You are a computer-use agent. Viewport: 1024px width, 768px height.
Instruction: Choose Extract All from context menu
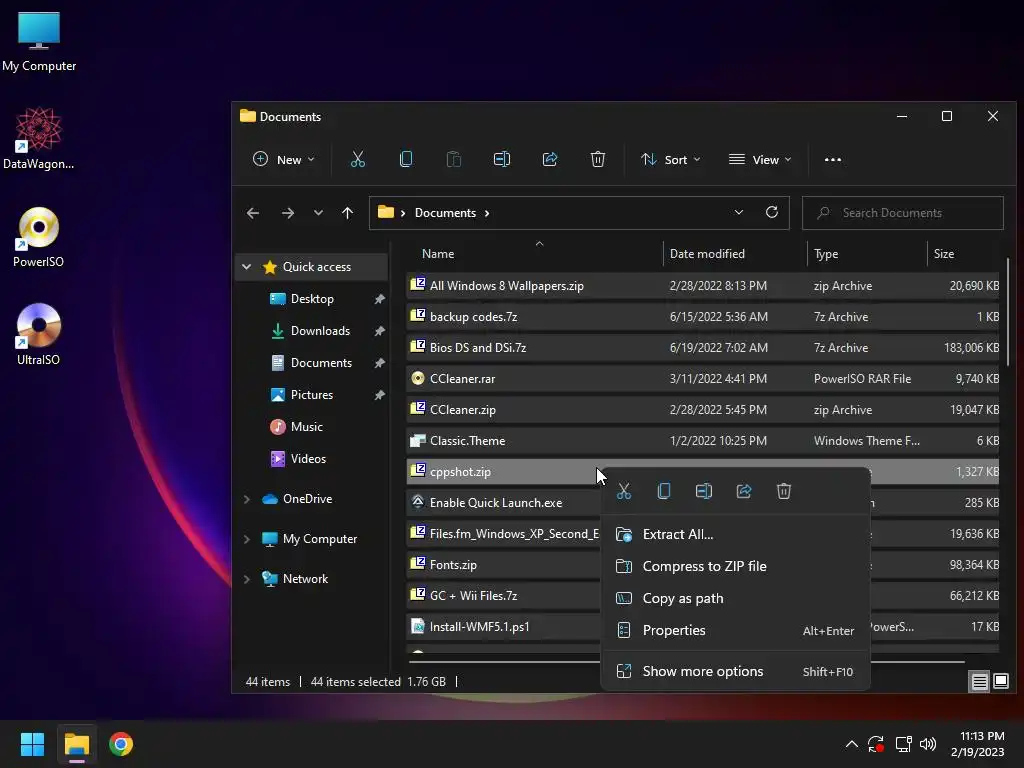tap(735, 534)
